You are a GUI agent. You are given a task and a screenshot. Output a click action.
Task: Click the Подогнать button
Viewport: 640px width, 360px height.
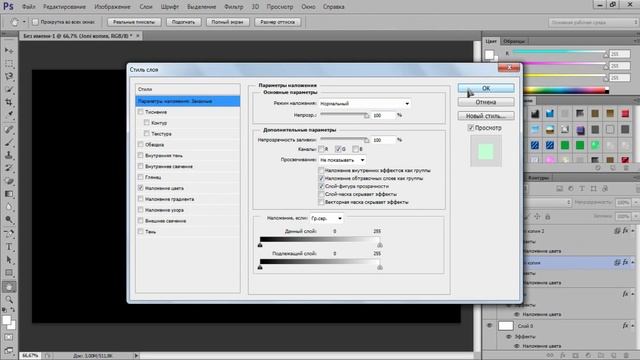coord(183,22)
